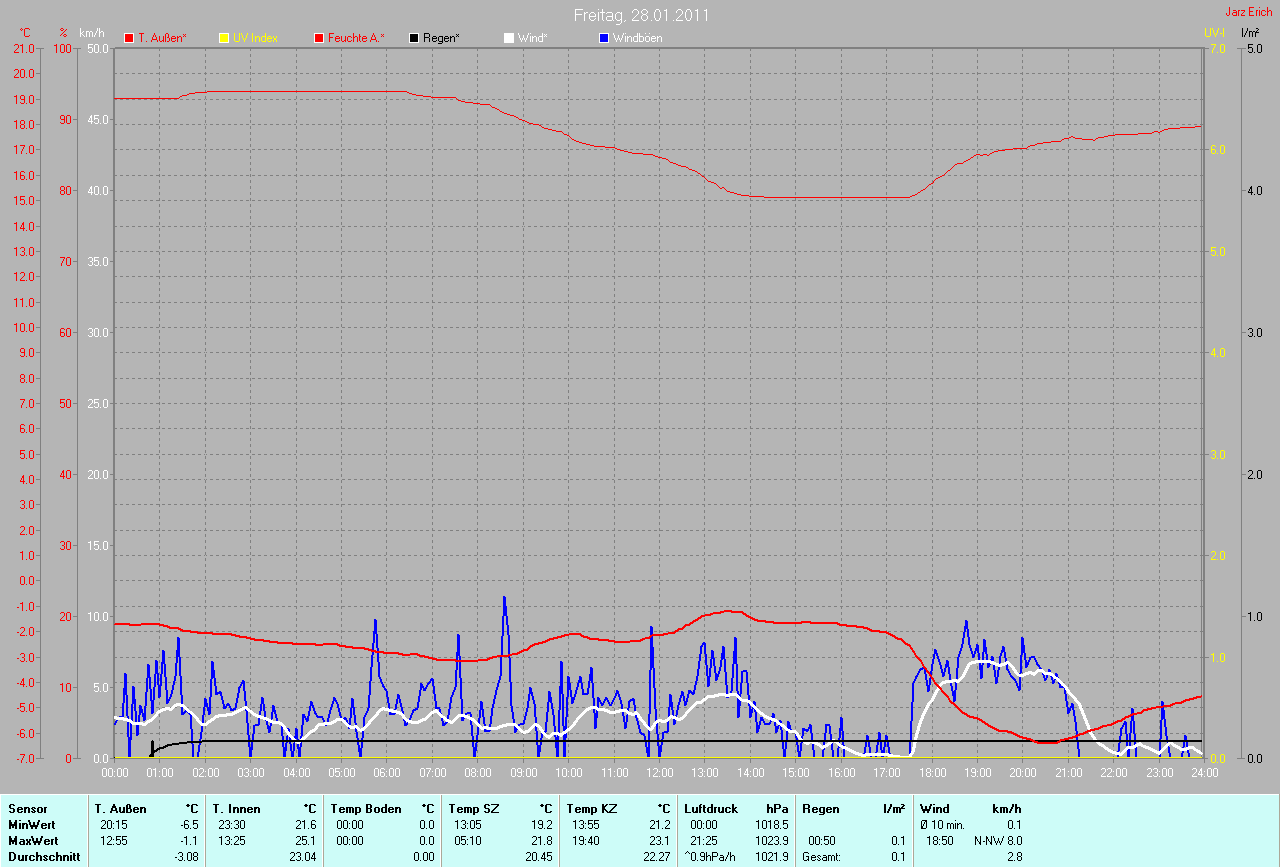Click the Durchschnitt row label
Screen dimensions: 1280x867
tap(43, 857)
